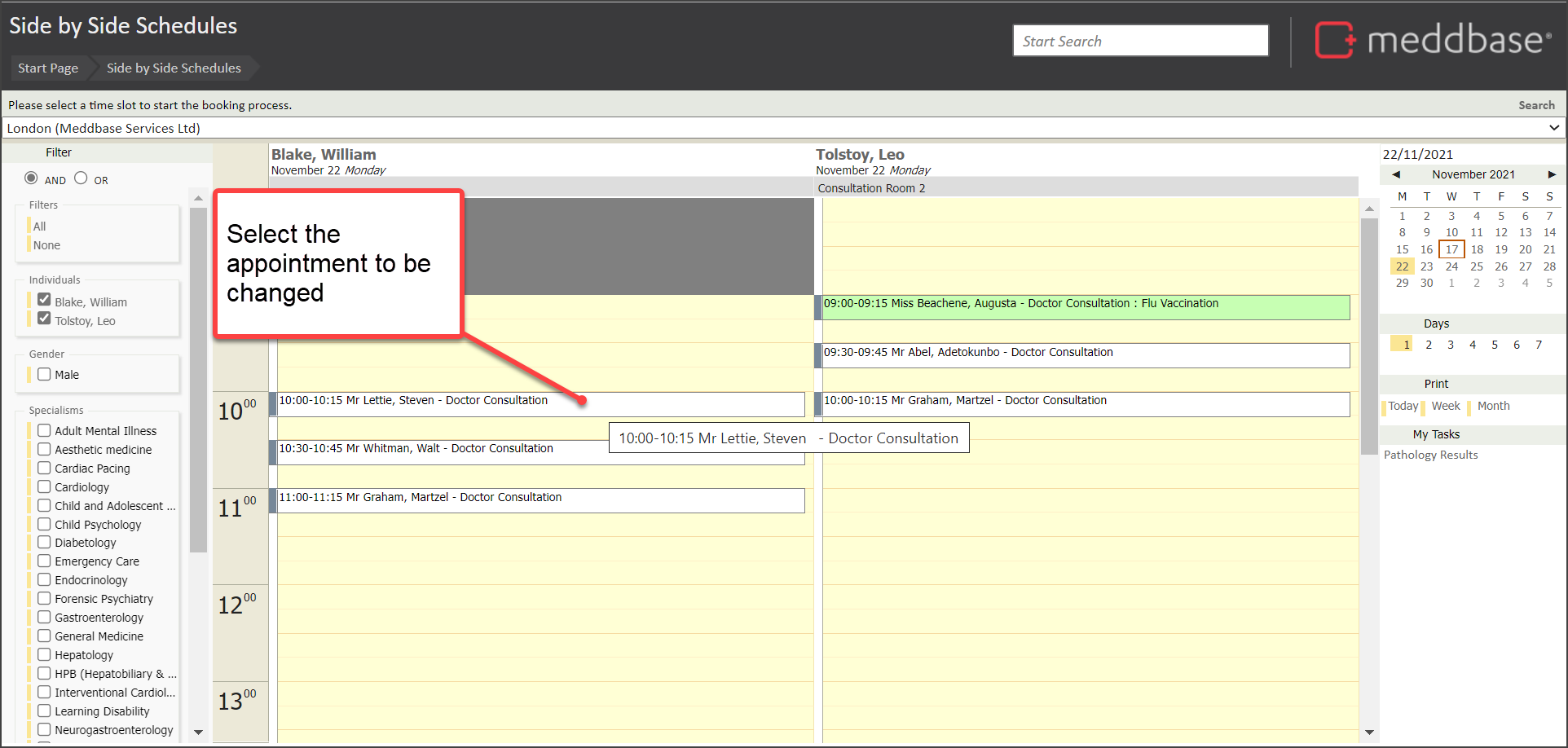Image resolution: width=1568 pixels, height=748 pixels.
Task: Click schedule scrollbar up arrow
Action: pos(1369,209)
